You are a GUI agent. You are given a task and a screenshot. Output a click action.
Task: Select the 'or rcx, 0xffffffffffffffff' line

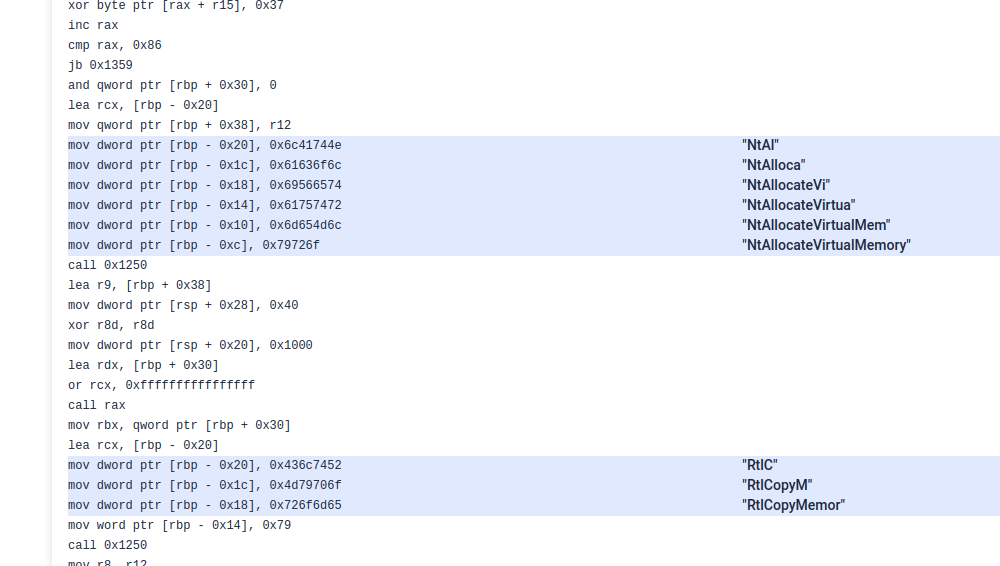161,385
